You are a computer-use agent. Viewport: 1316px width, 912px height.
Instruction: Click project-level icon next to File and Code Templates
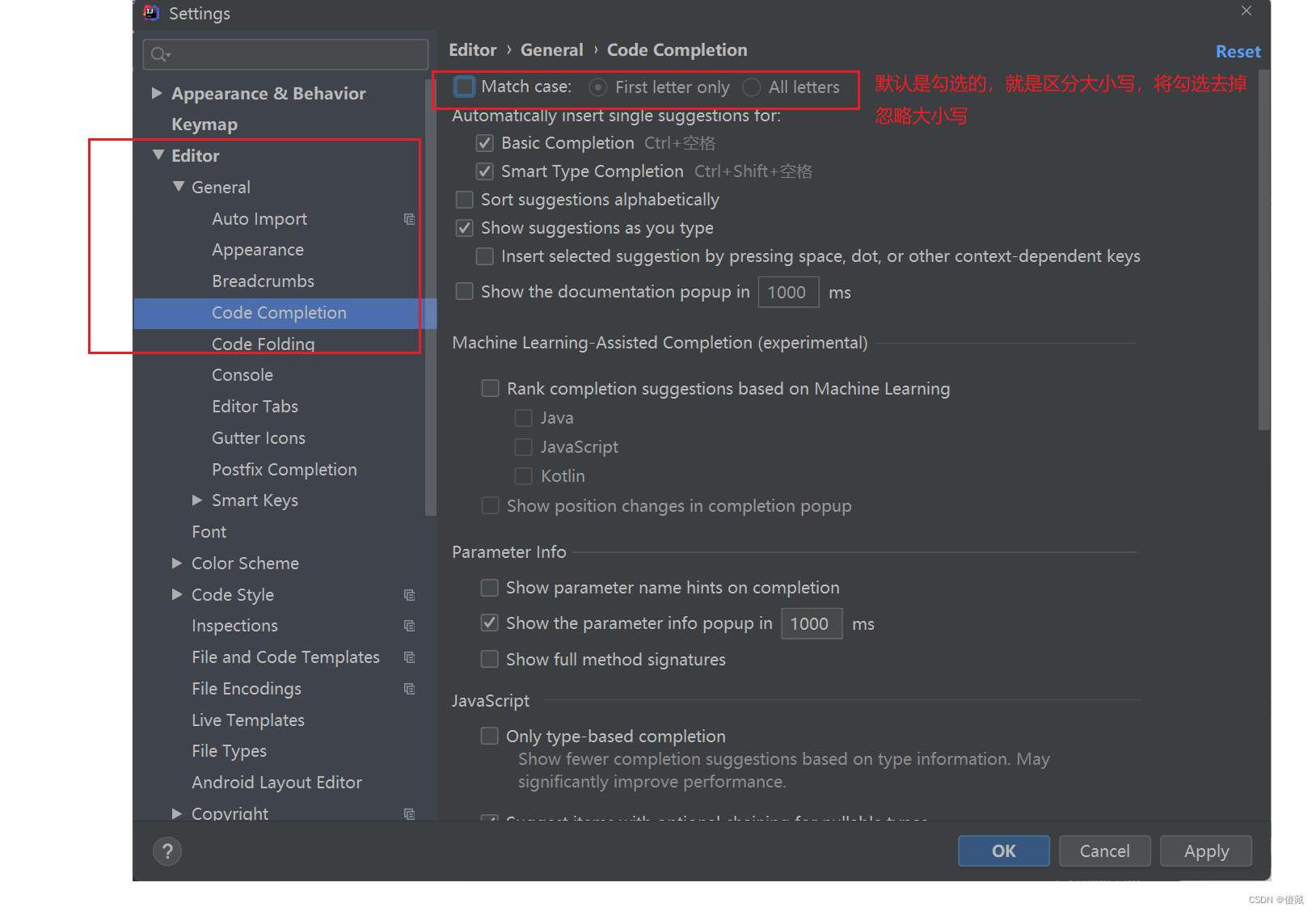pos(409,657)
